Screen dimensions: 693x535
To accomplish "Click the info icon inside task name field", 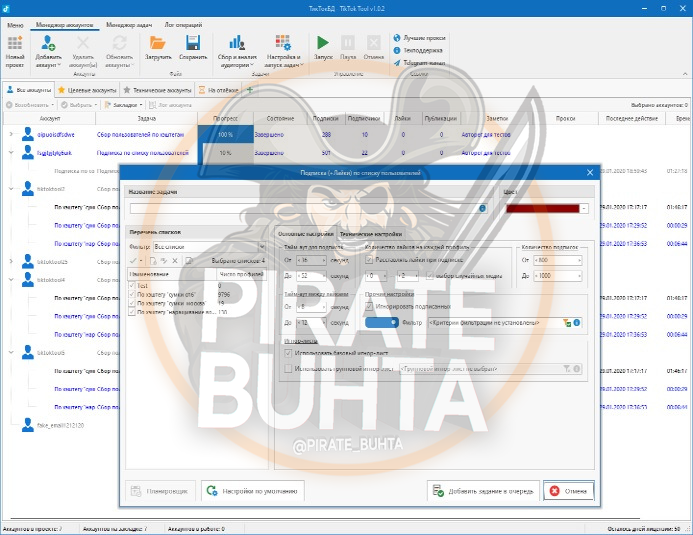I will pyautogui.click(x=482, y=208).
